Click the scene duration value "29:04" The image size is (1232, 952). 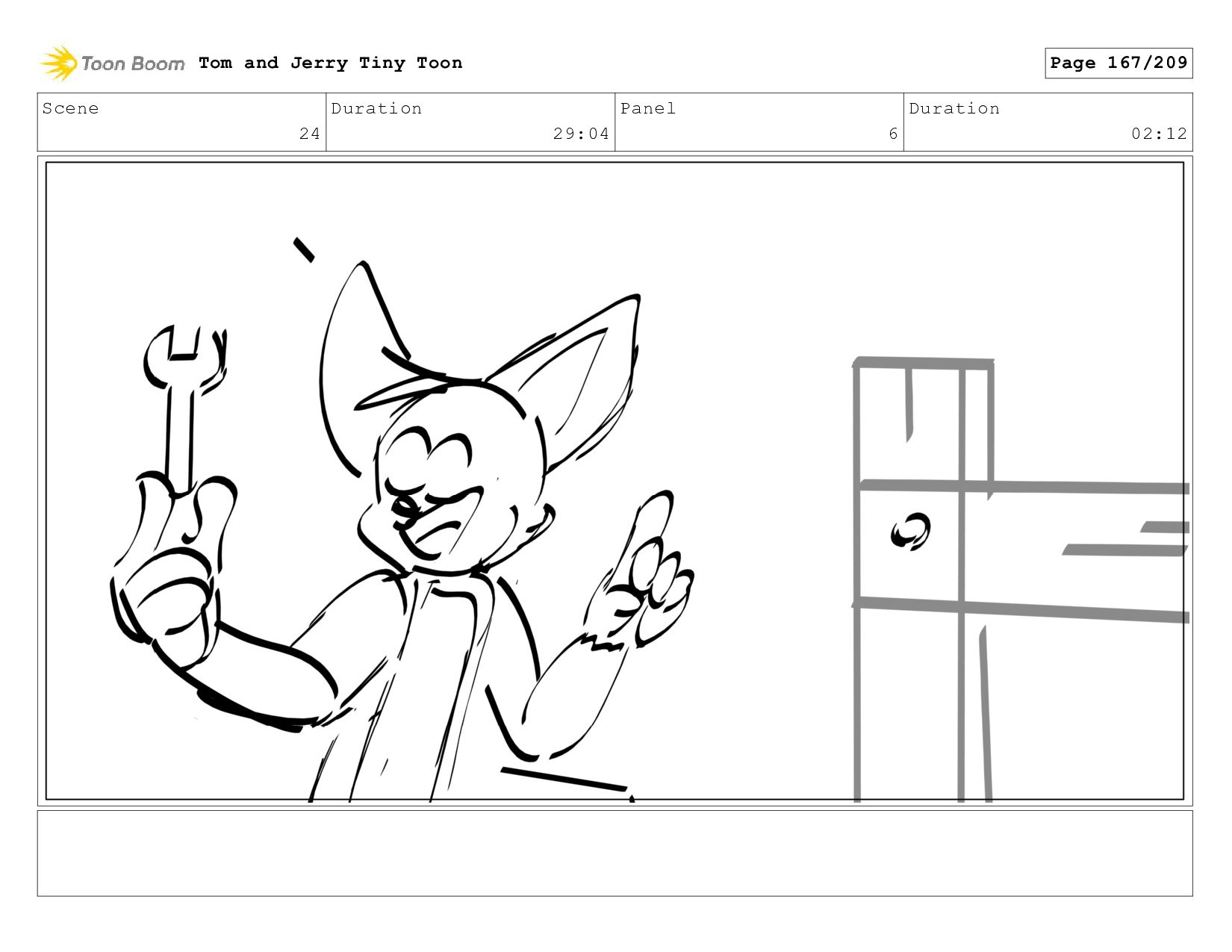coord(581,134)
